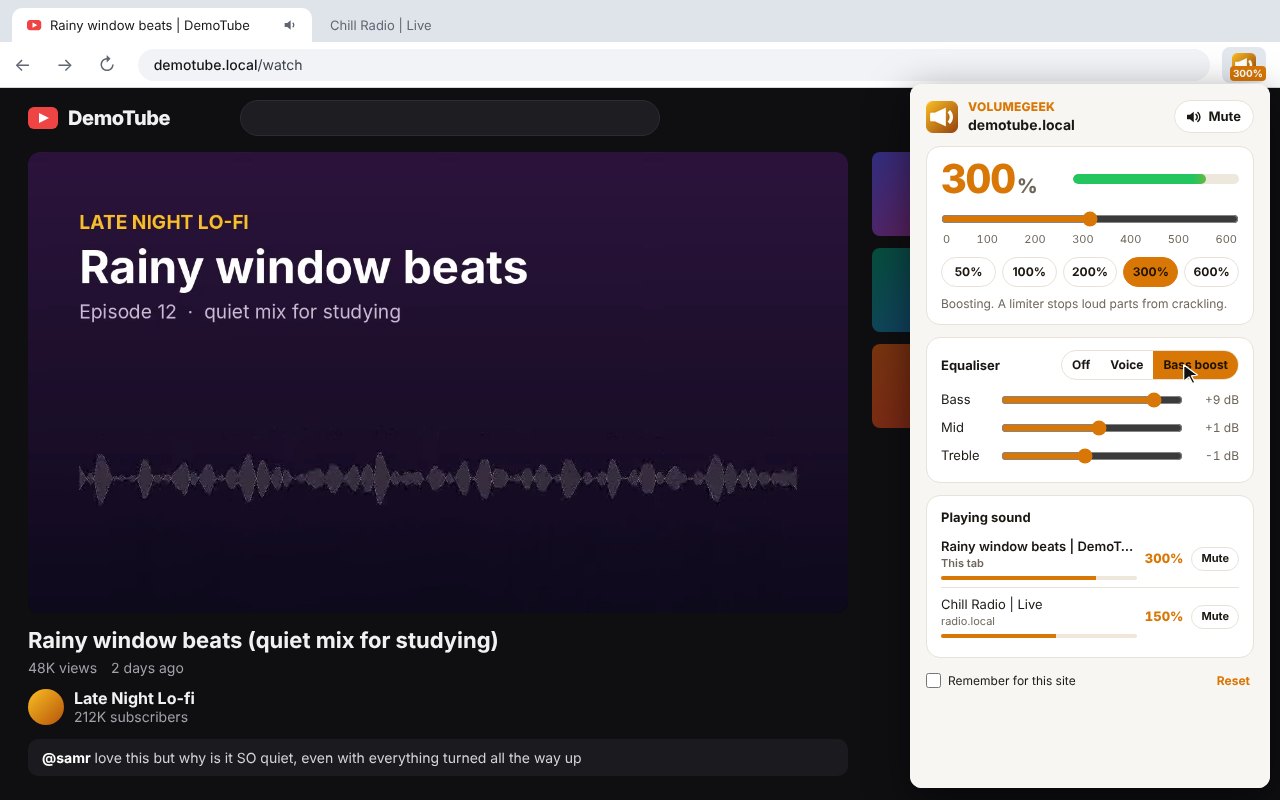Image resolution: width=1280 pixels, height=800 pixels.
Task: Click the Bass equaliser slider
Action: [1092, 400]
